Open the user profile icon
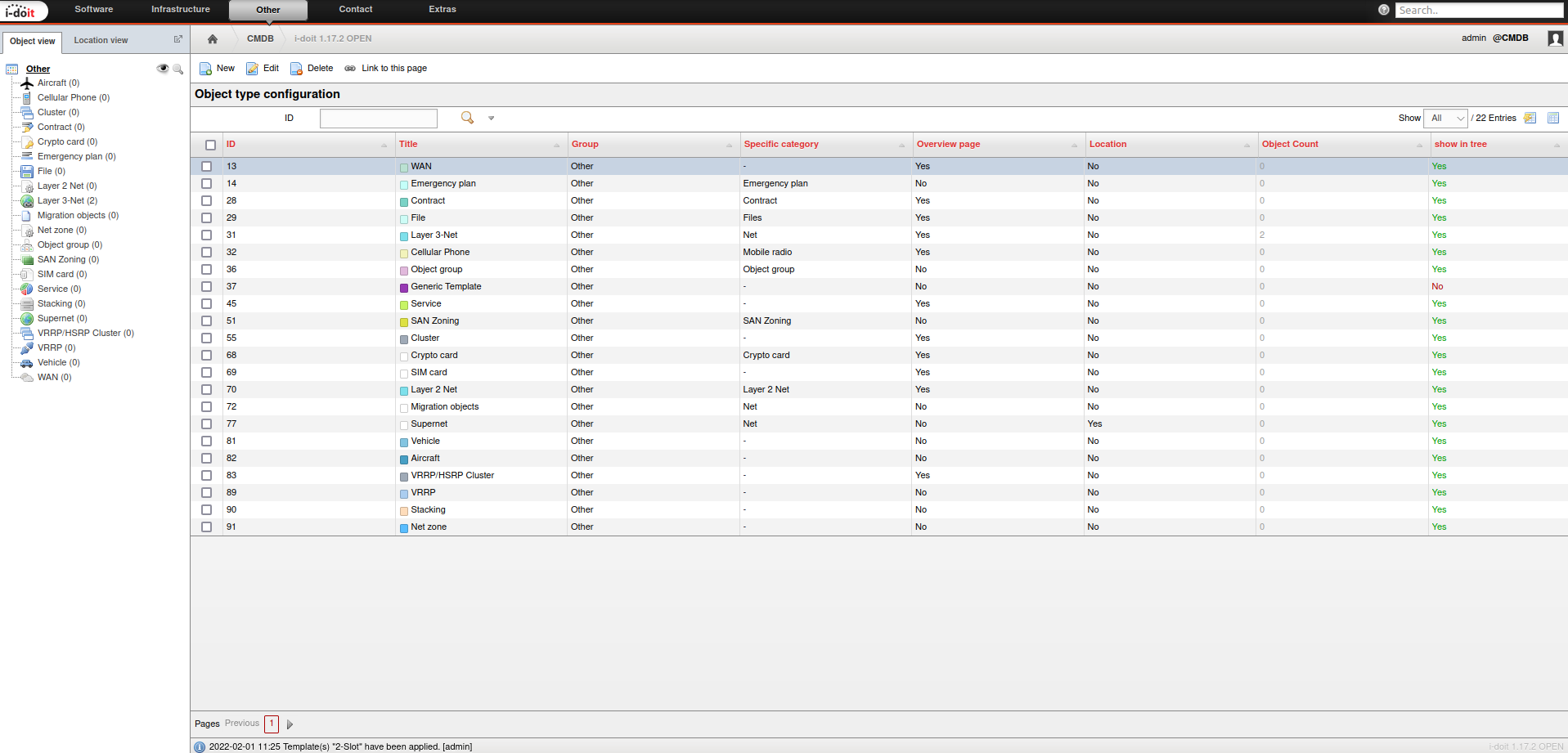This screenshot has width=1568, height=753. pos(1555,38)
